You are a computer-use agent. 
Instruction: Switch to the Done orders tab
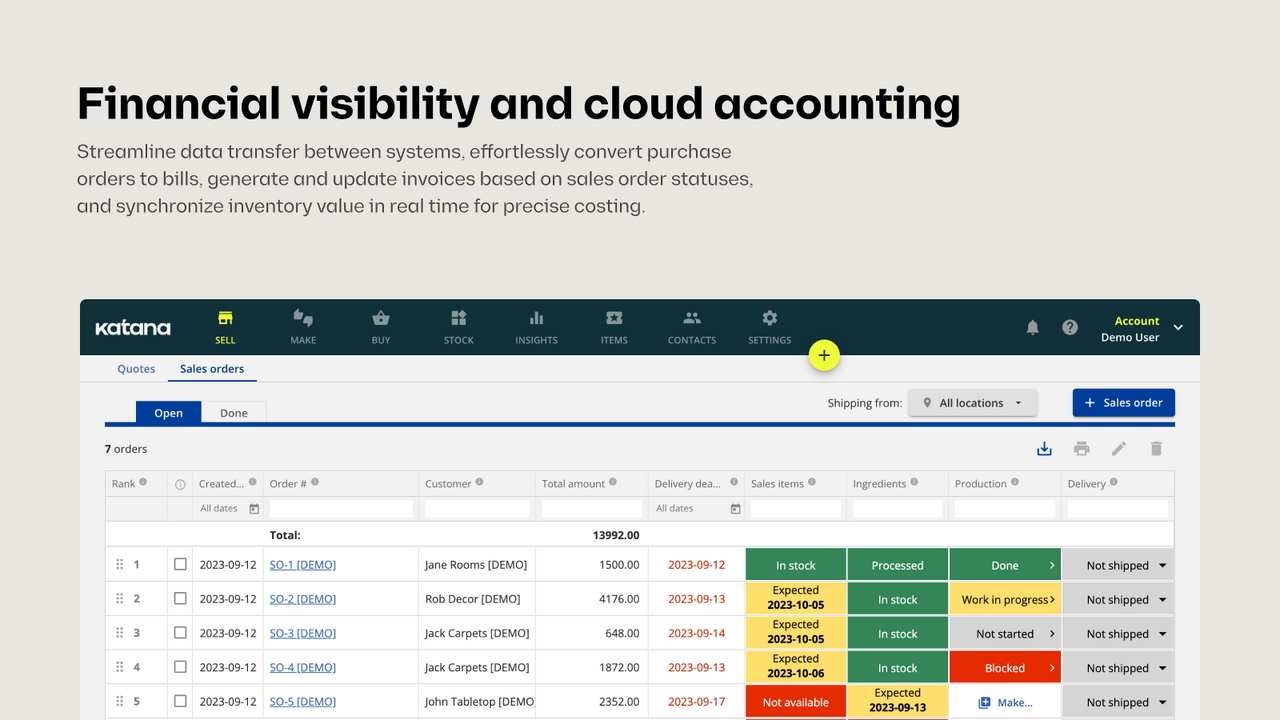[233, 412]
